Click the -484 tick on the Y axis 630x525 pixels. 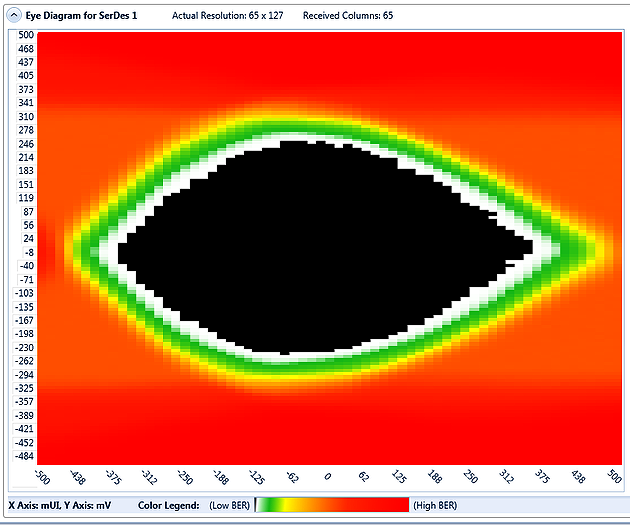(25, 456)
